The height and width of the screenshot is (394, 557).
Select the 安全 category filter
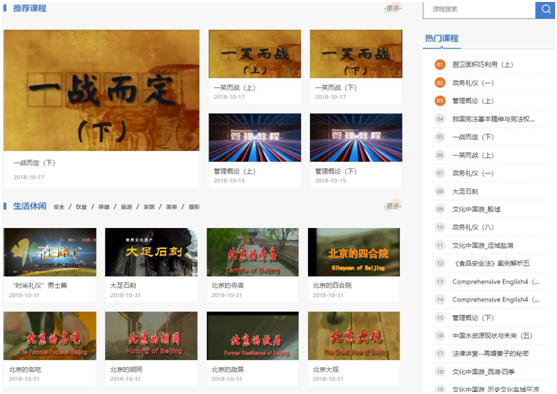click(59, 207)
